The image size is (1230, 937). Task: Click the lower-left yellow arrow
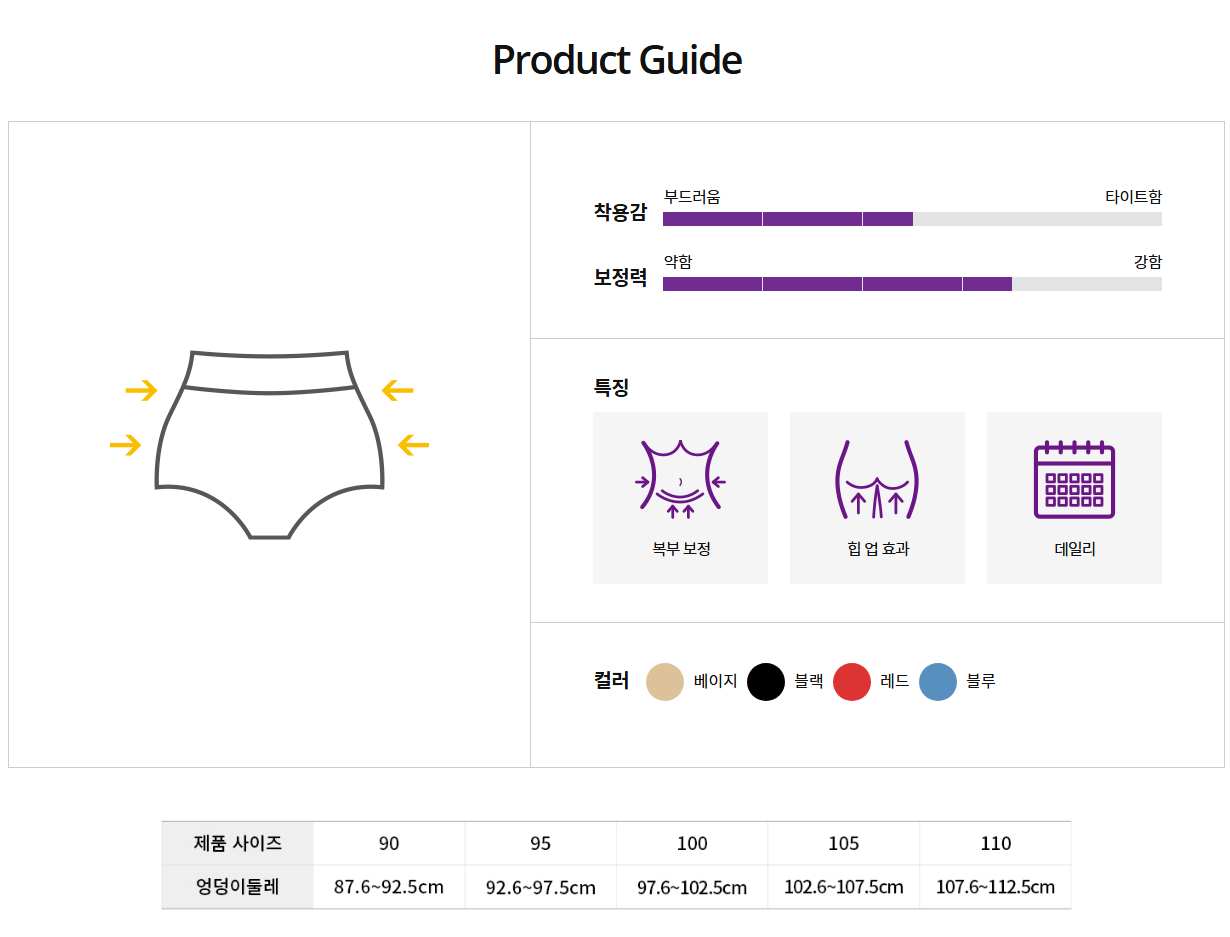coord(125,445)
